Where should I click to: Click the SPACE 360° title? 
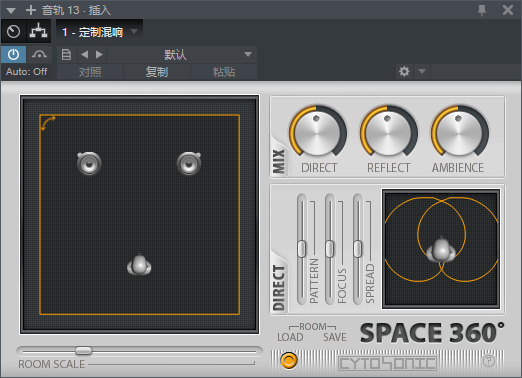tap(432, 333)
